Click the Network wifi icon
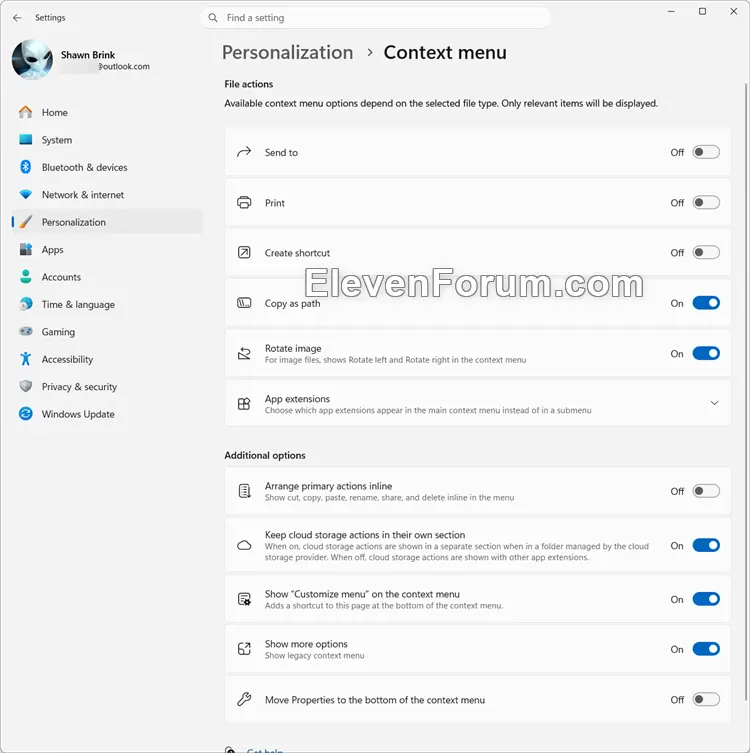The image size is (750, 753). 25,194
